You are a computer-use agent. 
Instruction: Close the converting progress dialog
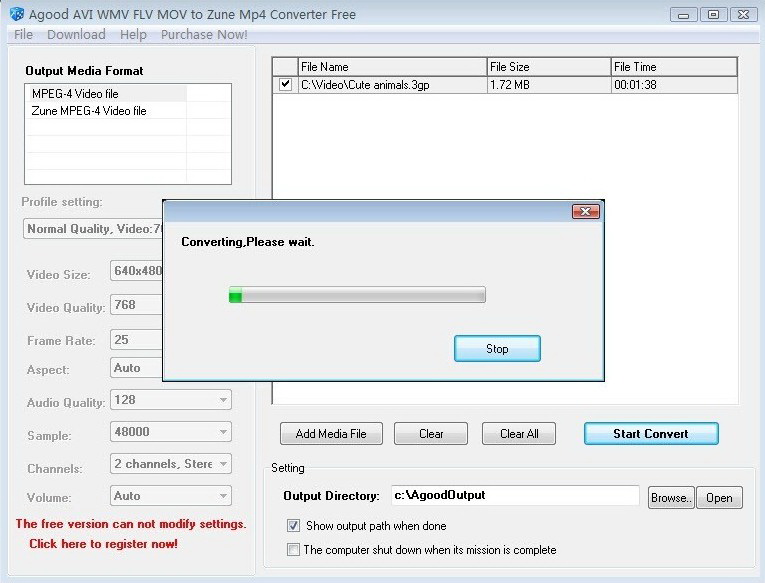pos(585,211)
